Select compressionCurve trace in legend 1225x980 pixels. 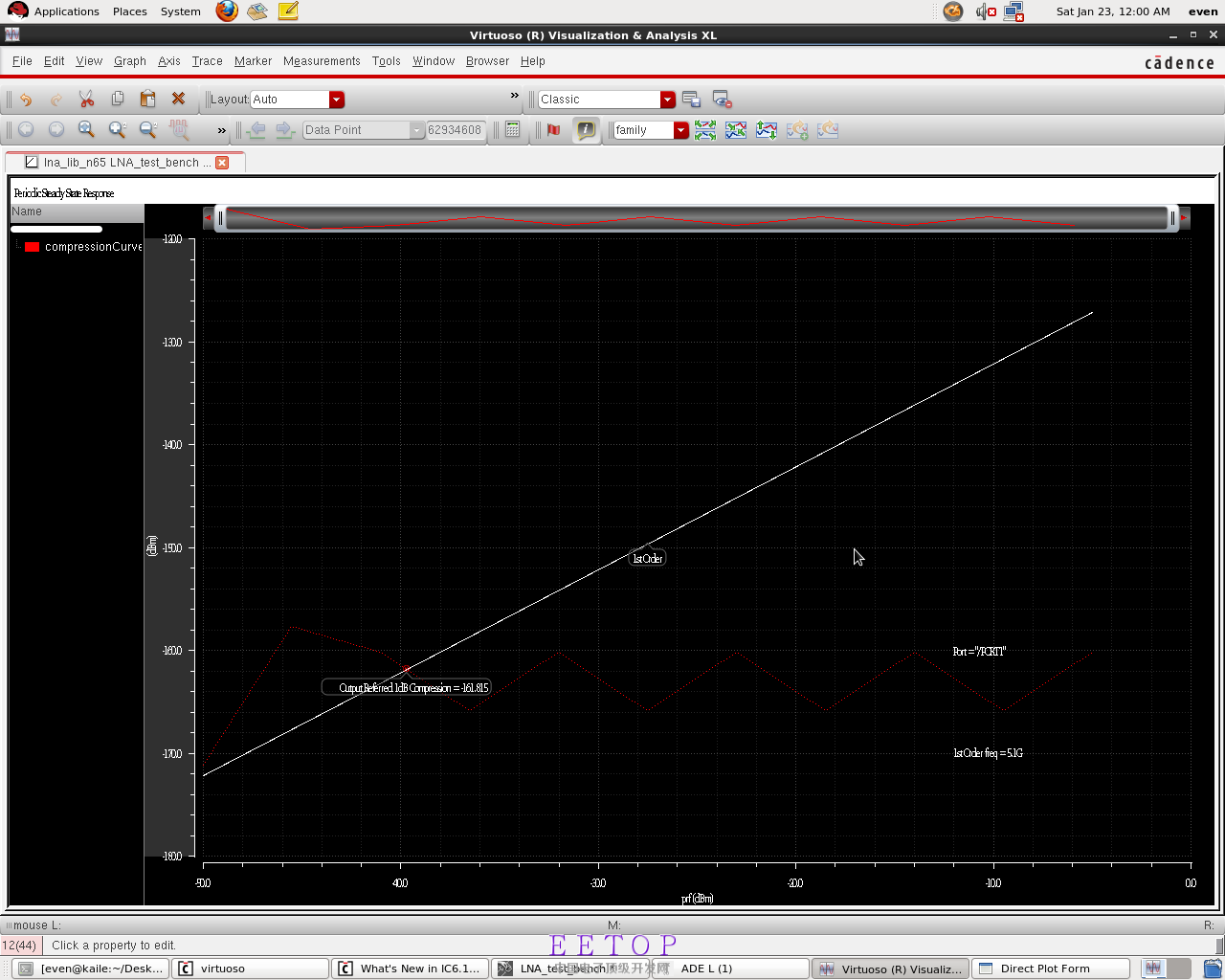[x=93, y=247]
